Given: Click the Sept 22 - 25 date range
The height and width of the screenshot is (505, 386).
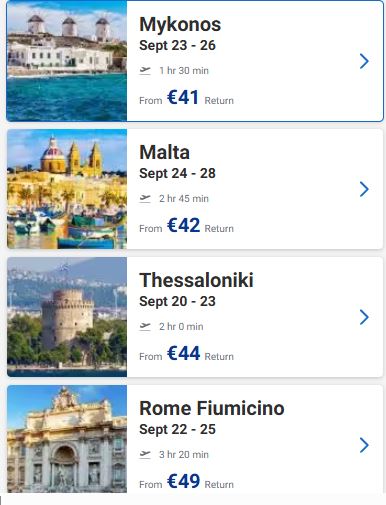Looking at the screenshot, I should [177, 429].
